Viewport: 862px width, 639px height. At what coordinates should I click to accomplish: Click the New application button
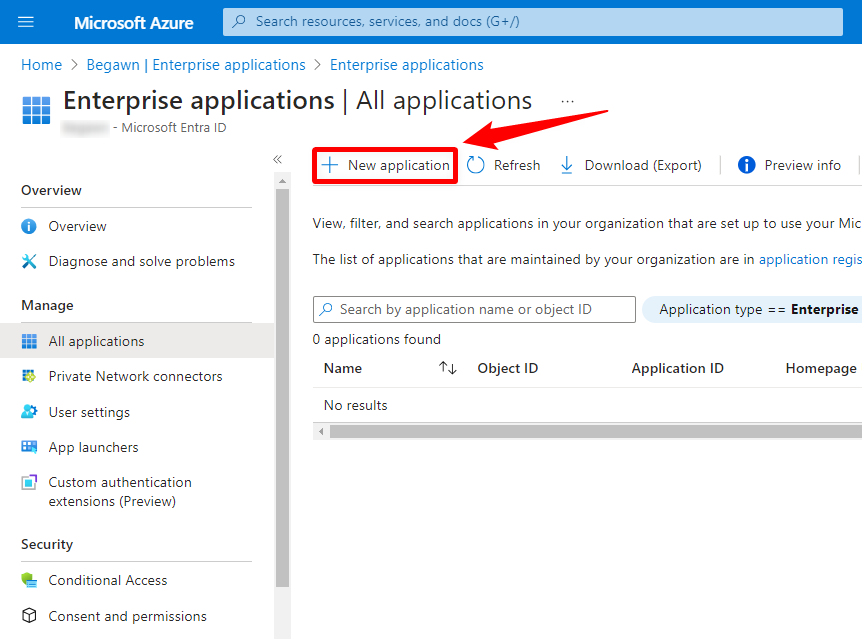point(385,165)
